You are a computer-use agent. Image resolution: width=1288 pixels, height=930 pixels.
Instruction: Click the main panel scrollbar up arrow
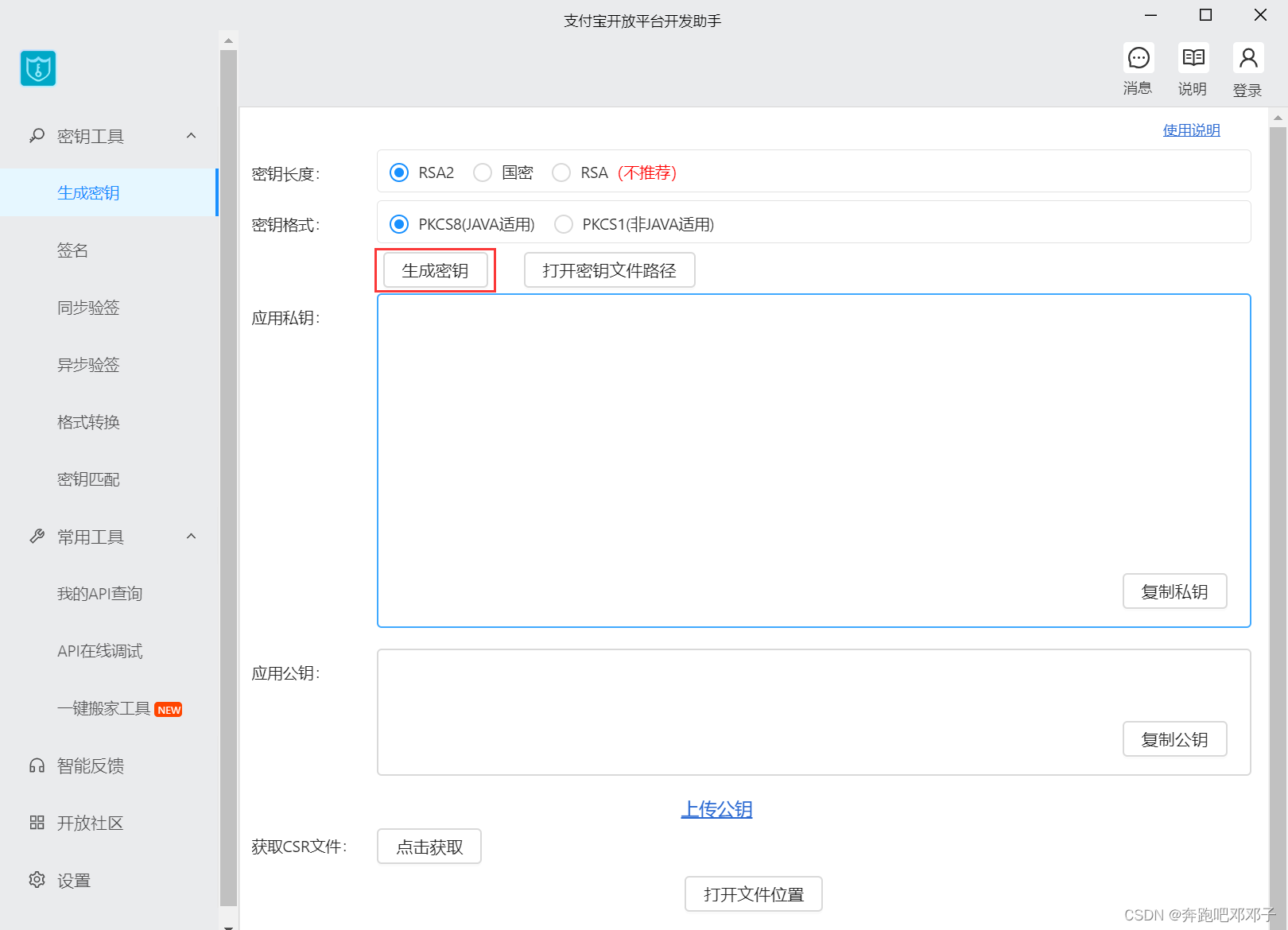tap(1278, 118)
